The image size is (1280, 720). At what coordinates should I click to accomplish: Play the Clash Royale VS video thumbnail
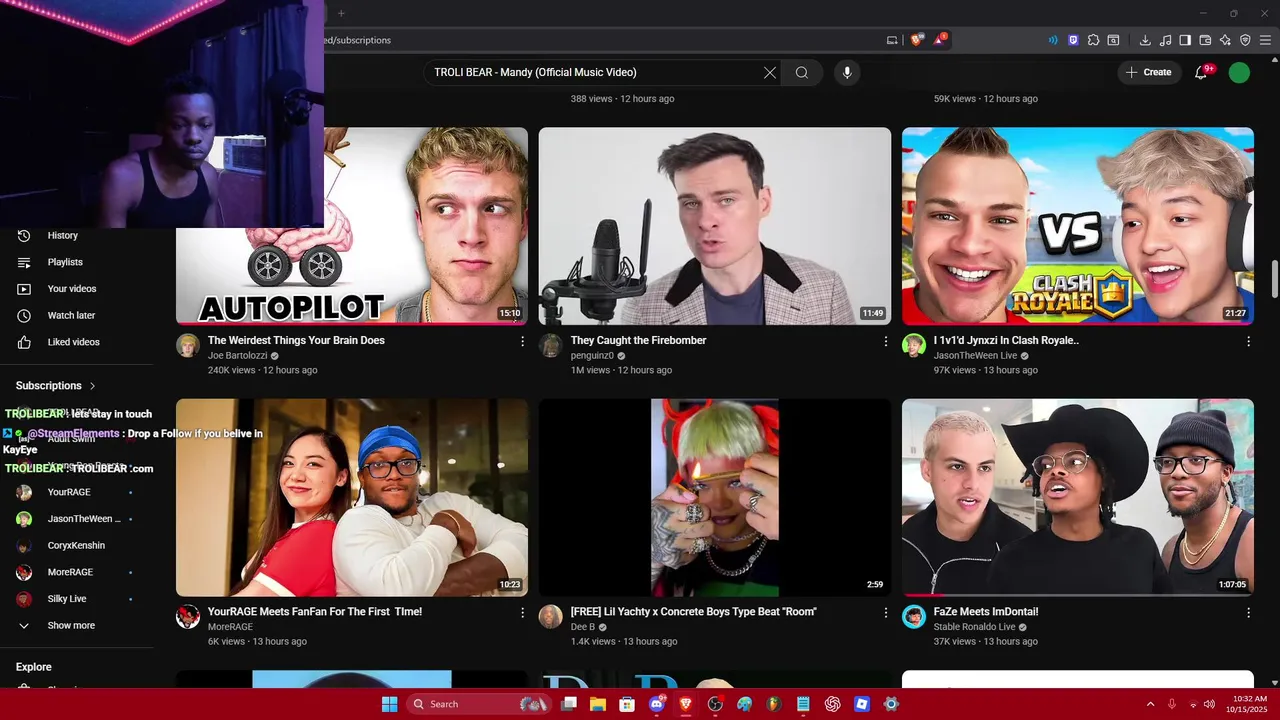tap(1078, 226)
